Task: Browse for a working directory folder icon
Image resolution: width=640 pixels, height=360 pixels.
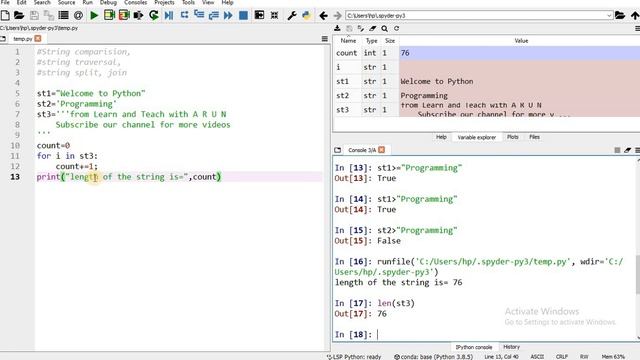Action: pos(620,16)
